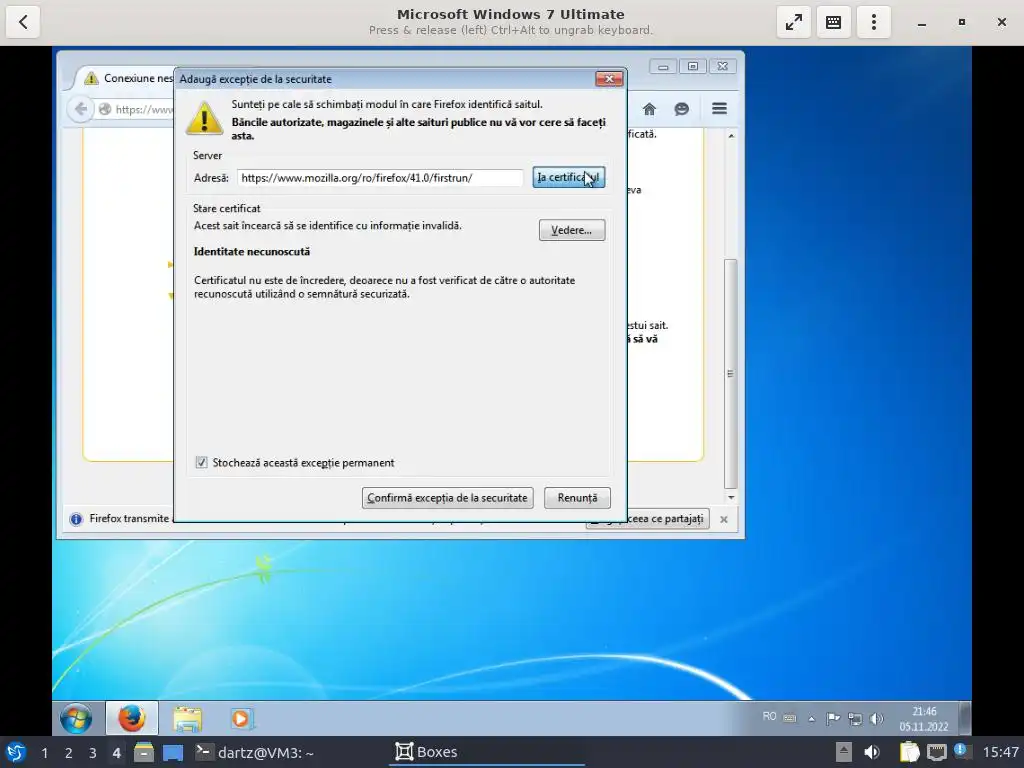The image size is (1024, 768).
Task: Open Windows Explorer from taskbar
Action: coord(187,718)
